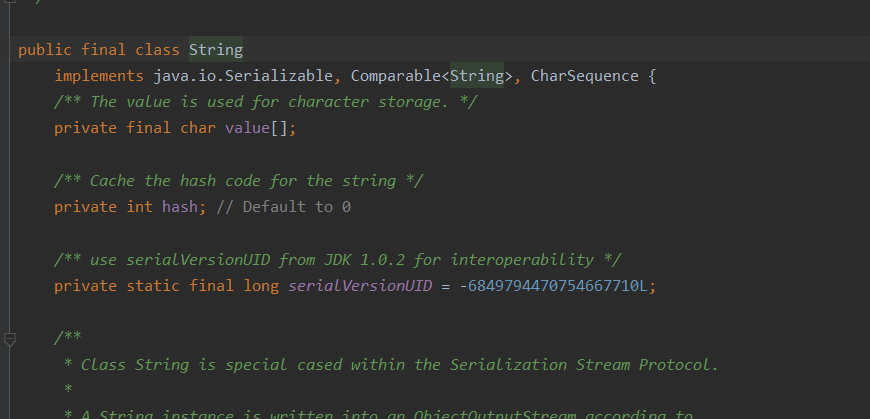
Task: Click the "public" keyword in the class declaration
Action: pos(45,50)
